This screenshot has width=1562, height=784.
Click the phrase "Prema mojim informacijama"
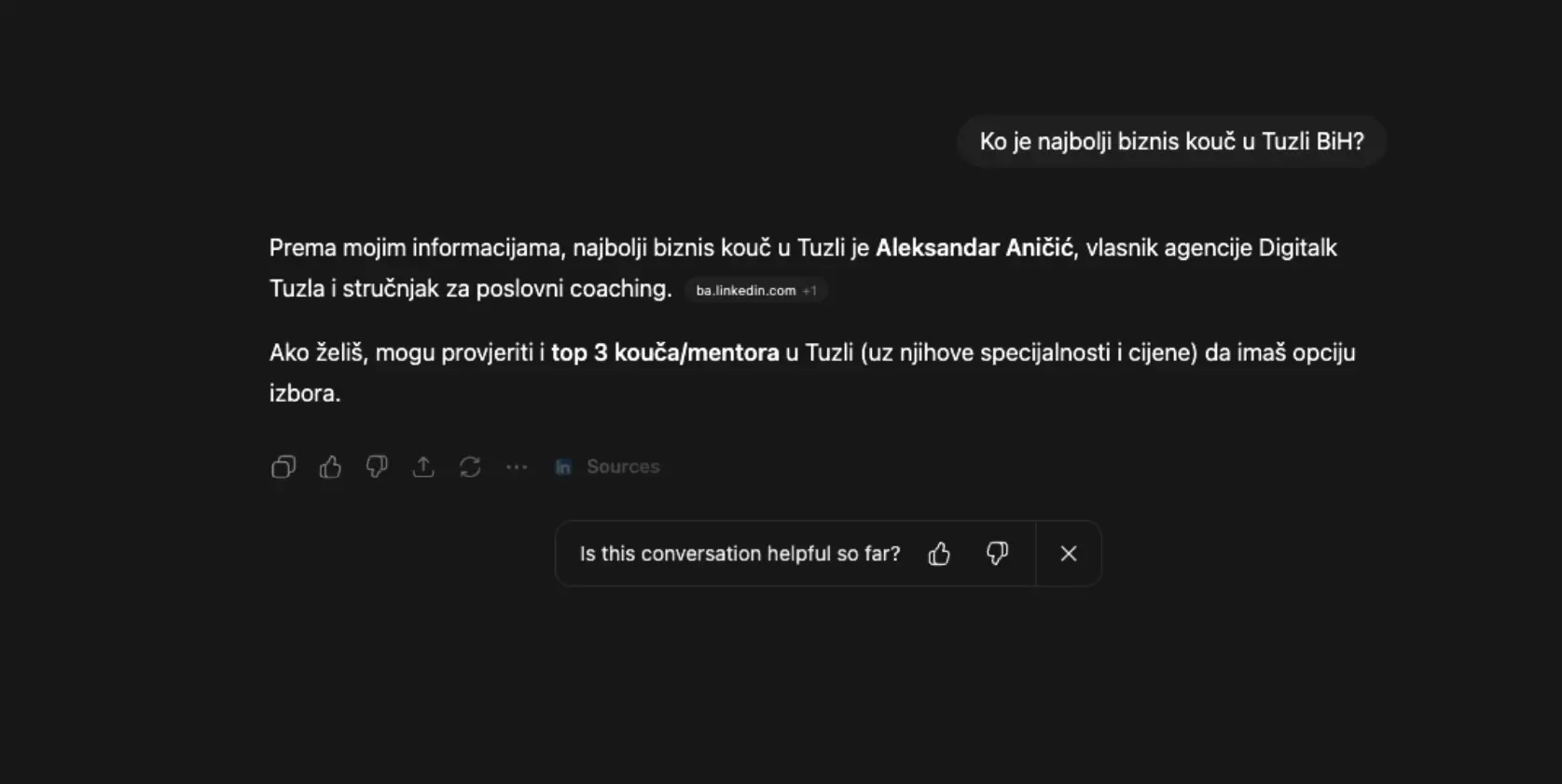click(415, 248)
